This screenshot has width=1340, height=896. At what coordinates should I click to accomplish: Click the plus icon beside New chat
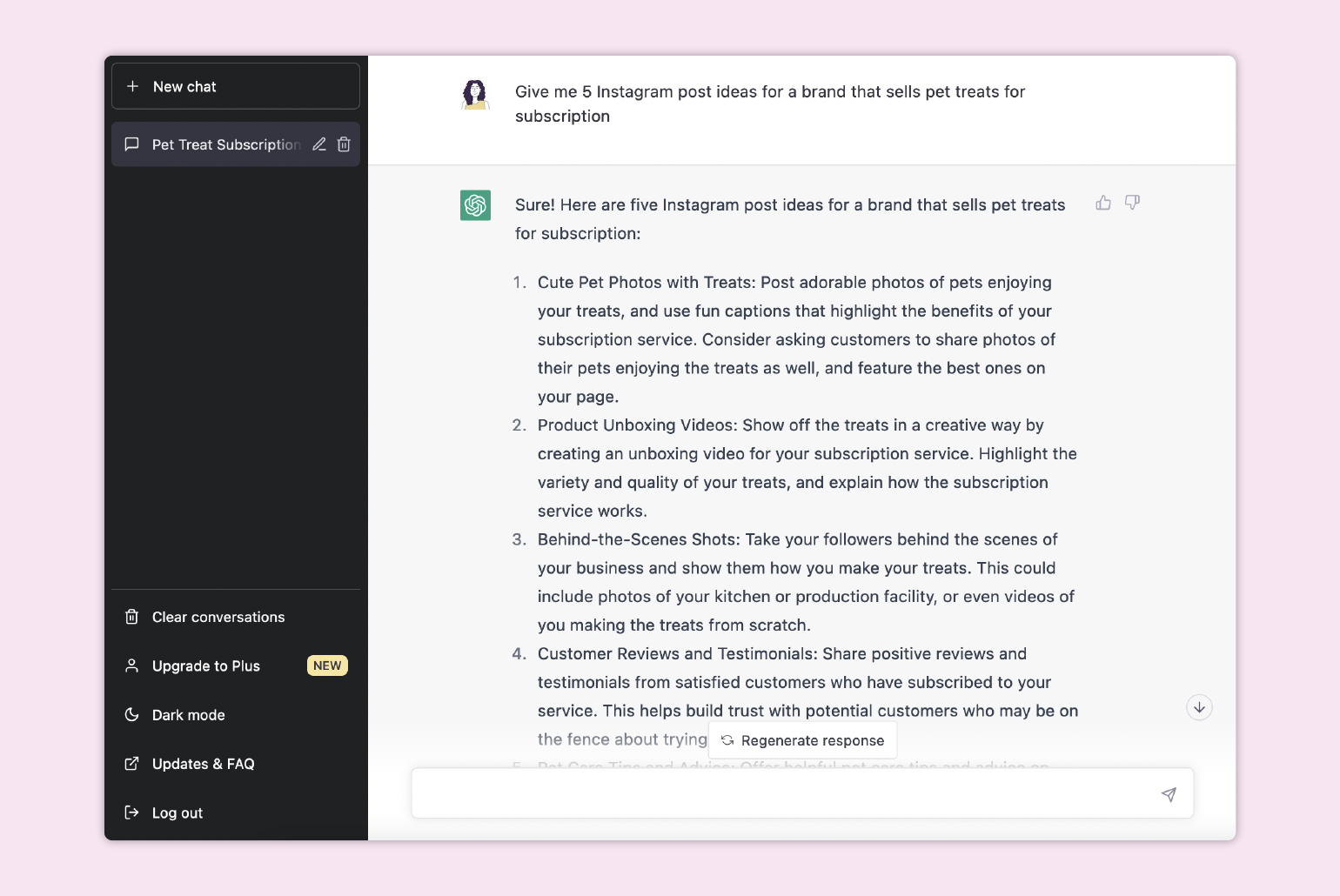(133, 86)
